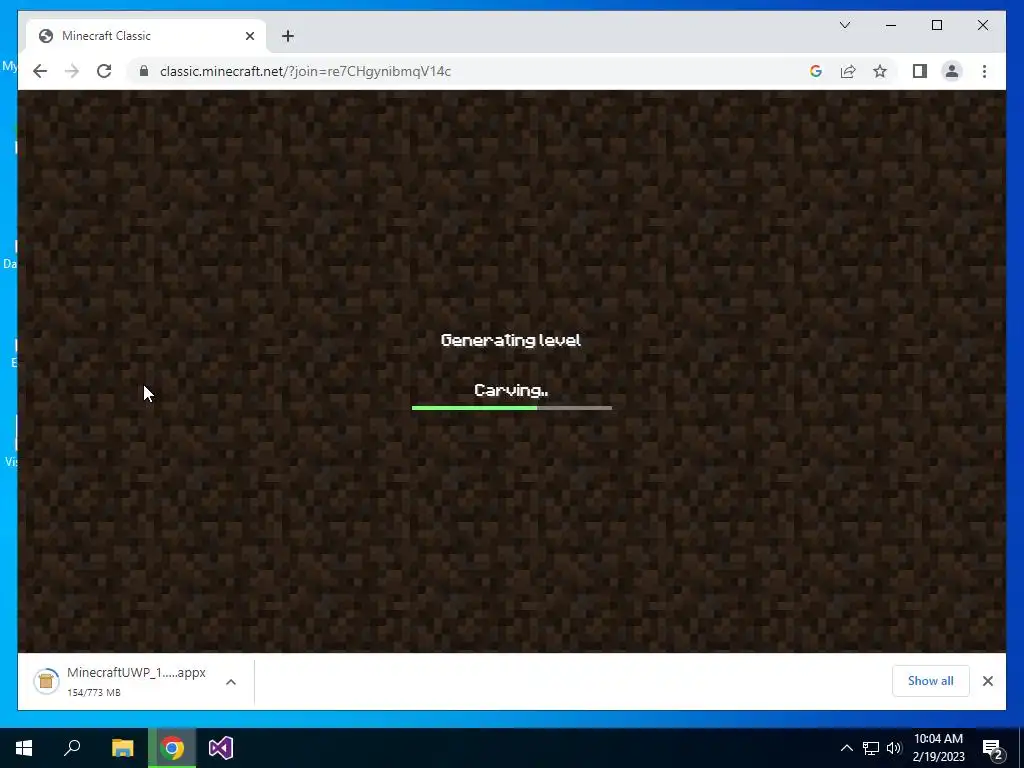Open the tab search dropdown

click(844, 25)
